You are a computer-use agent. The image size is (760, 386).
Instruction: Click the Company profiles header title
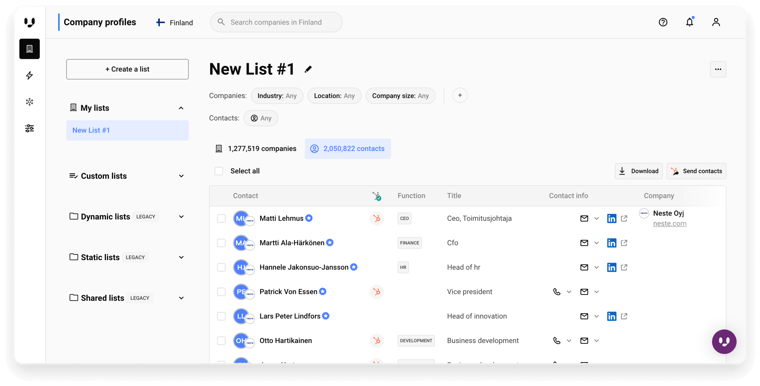click(100, 22)
